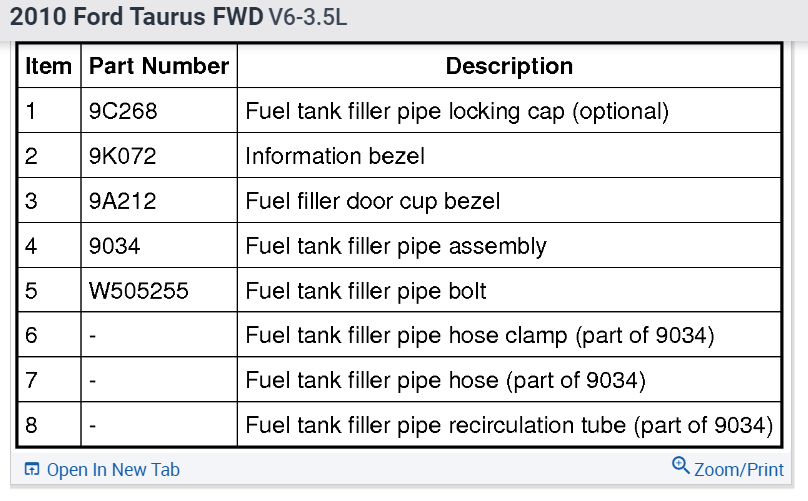The image size is (808, 501).
Task: Click Fuel tank filler pipe assembly description
Action: tap(396, 246)
